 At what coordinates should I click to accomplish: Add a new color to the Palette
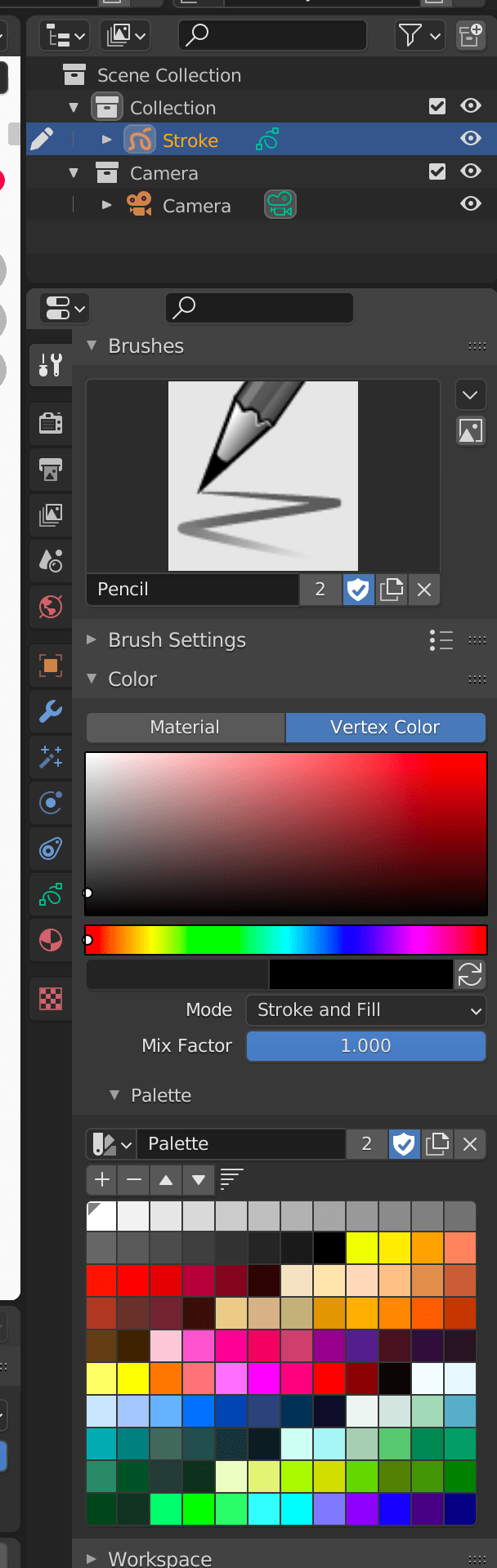[x=101, y=1179]
